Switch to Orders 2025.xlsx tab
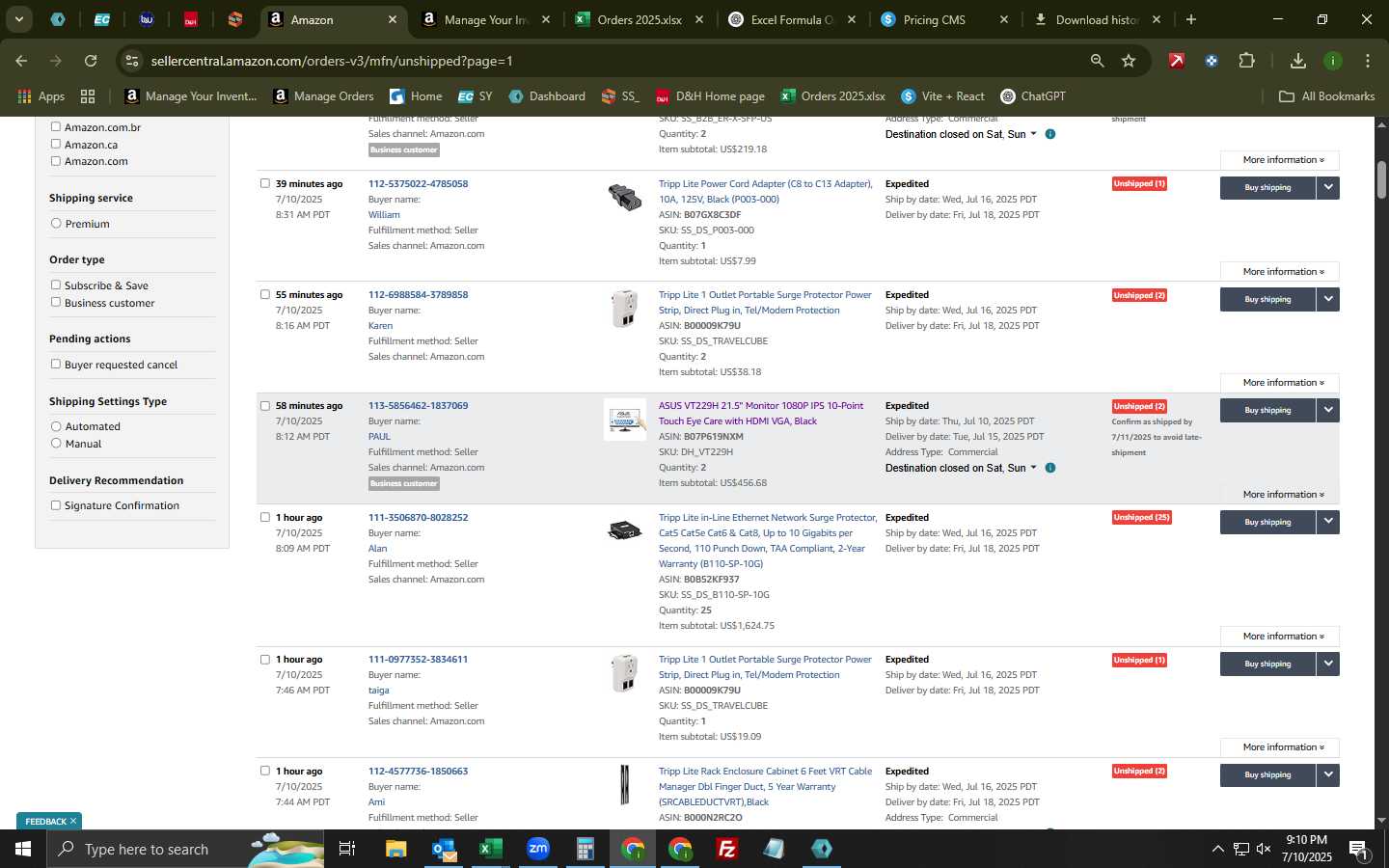Screen dimensions: 1389x868 pos(639,19)
